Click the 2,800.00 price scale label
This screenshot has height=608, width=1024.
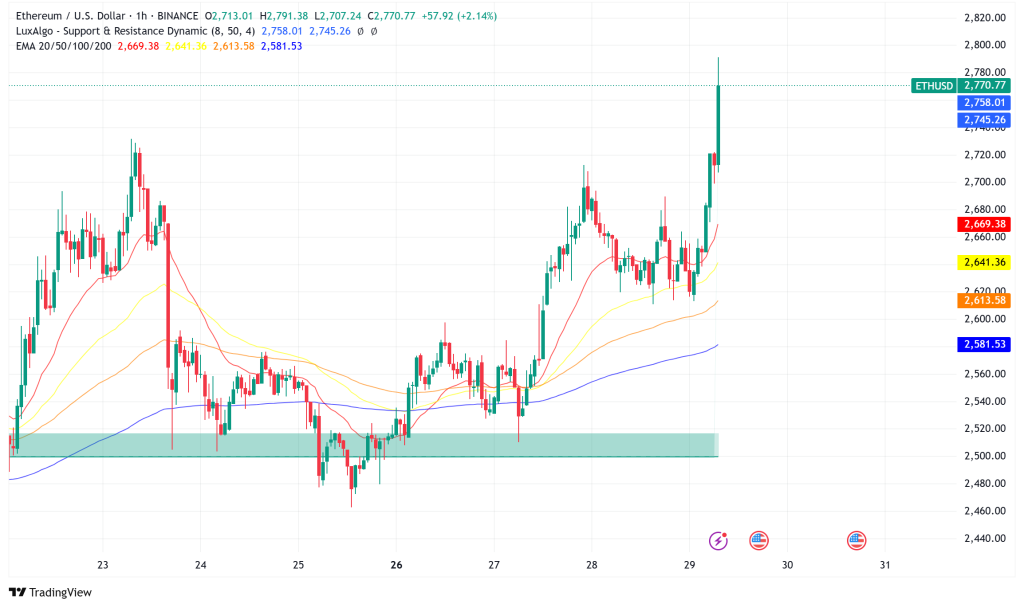click(x=985, y=45)
